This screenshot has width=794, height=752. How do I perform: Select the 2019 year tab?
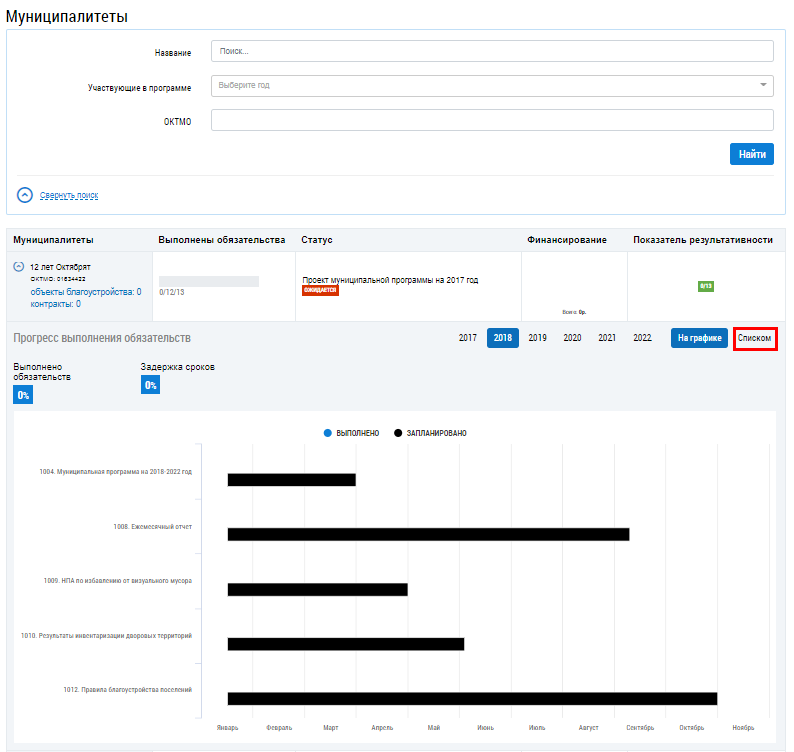(537, 338)
